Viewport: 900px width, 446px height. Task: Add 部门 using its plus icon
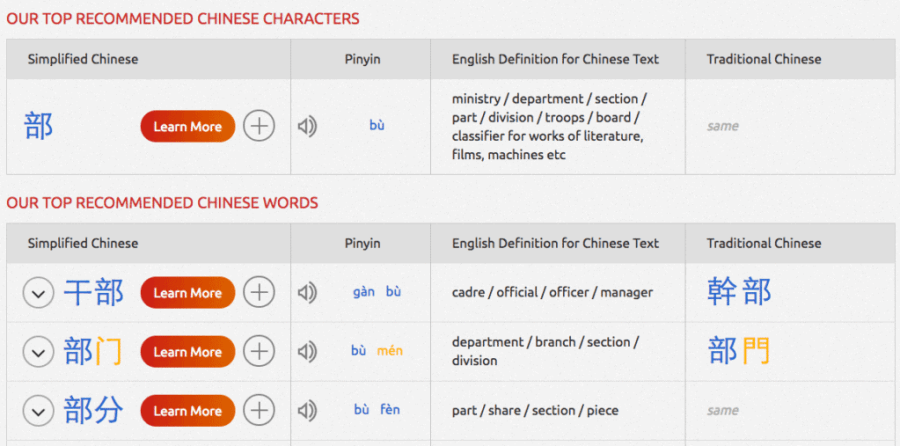tap(259, 351)
